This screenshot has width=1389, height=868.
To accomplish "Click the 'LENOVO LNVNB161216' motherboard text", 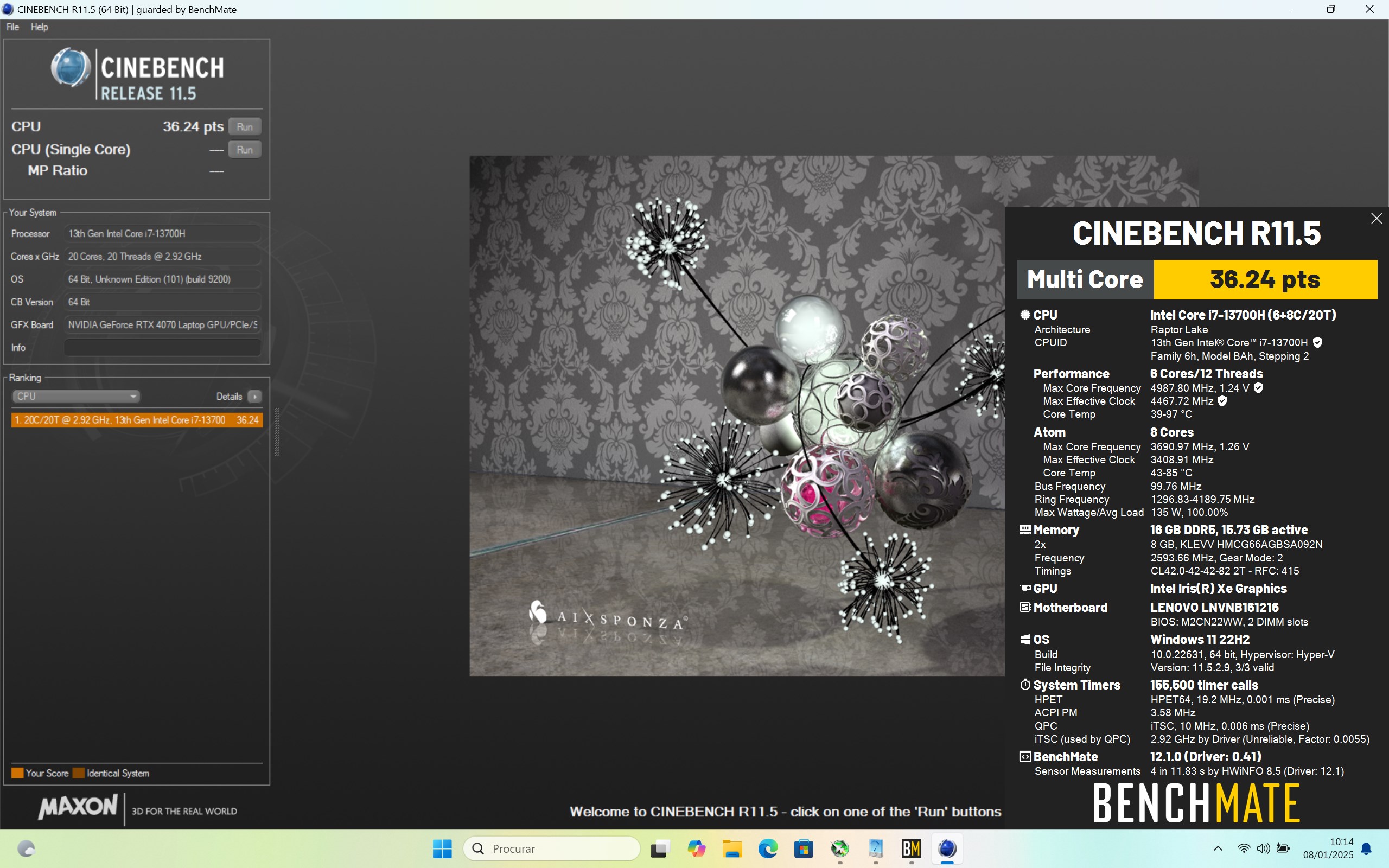I will pyautogui.click(x=1214, y=608).
